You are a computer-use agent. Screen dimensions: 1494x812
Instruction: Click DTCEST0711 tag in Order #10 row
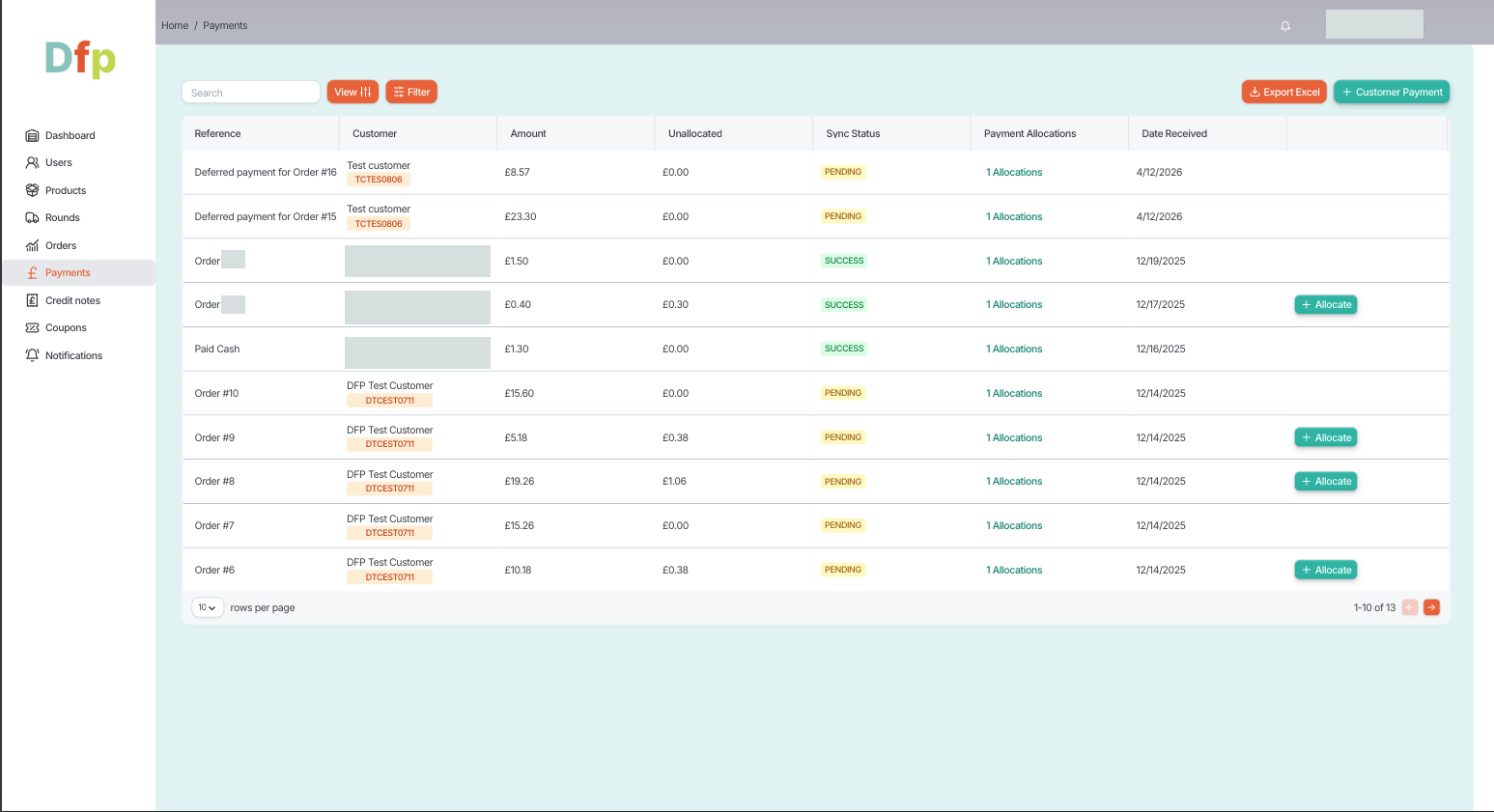pos(390,400)
